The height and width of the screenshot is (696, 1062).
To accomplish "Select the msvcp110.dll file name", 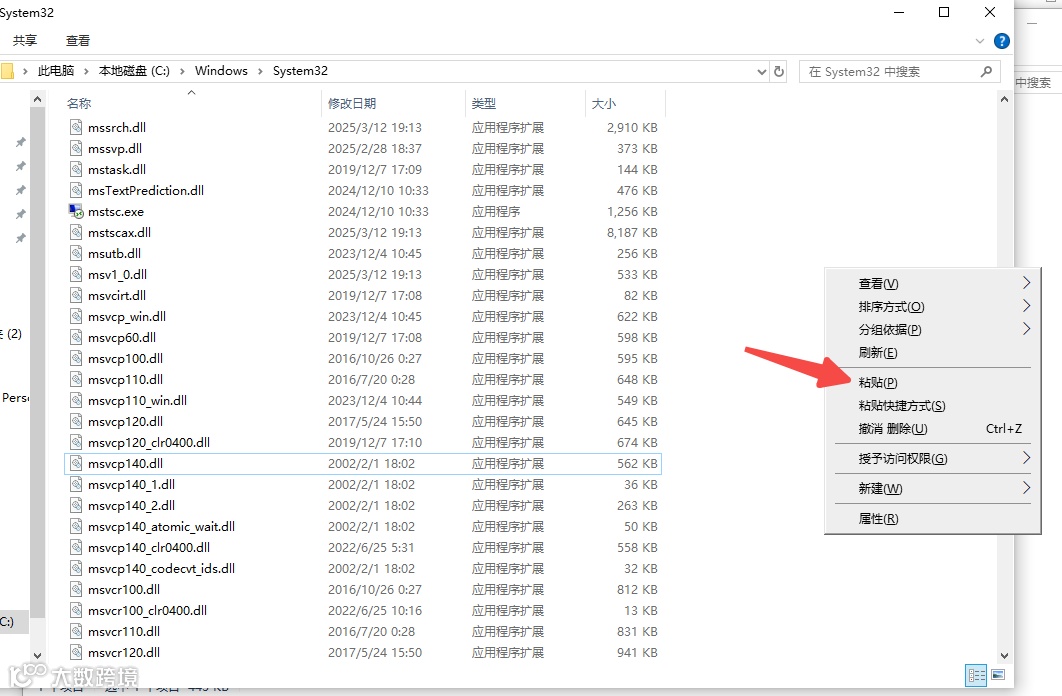I will (x=125, y=379).
